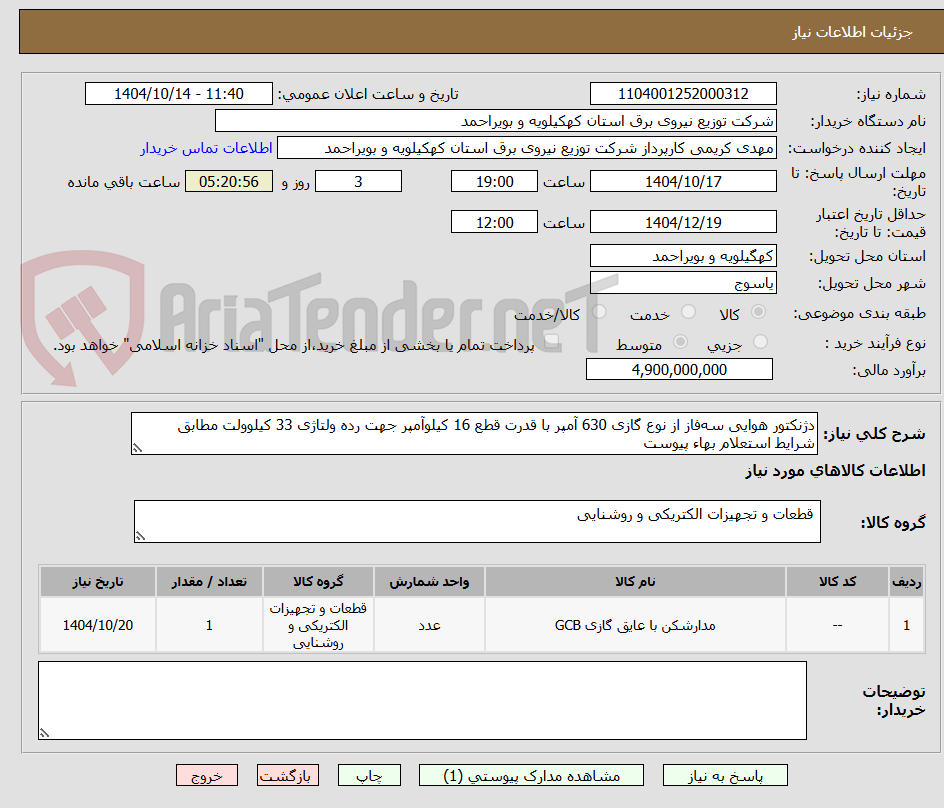Choose the متوسط purchase process option
944x808 pixels.
(681, 341)
